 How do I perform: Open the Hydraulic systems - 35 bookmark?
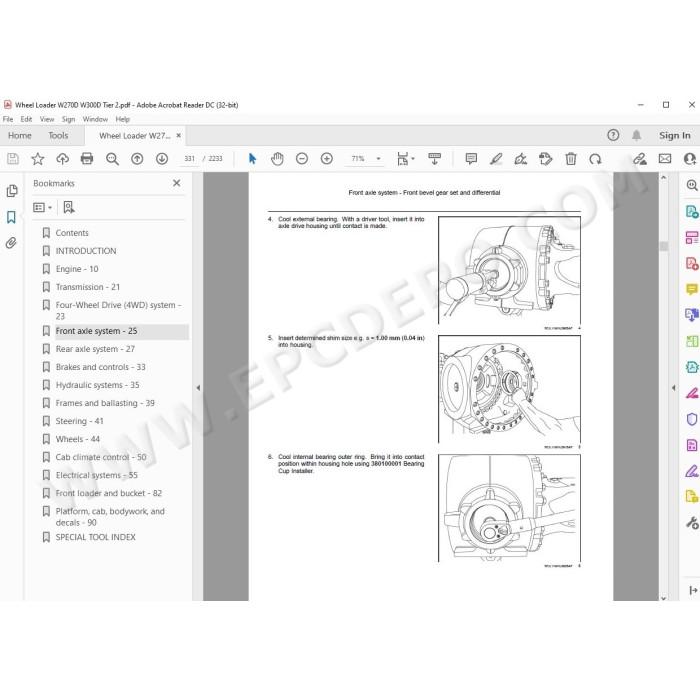97,385
